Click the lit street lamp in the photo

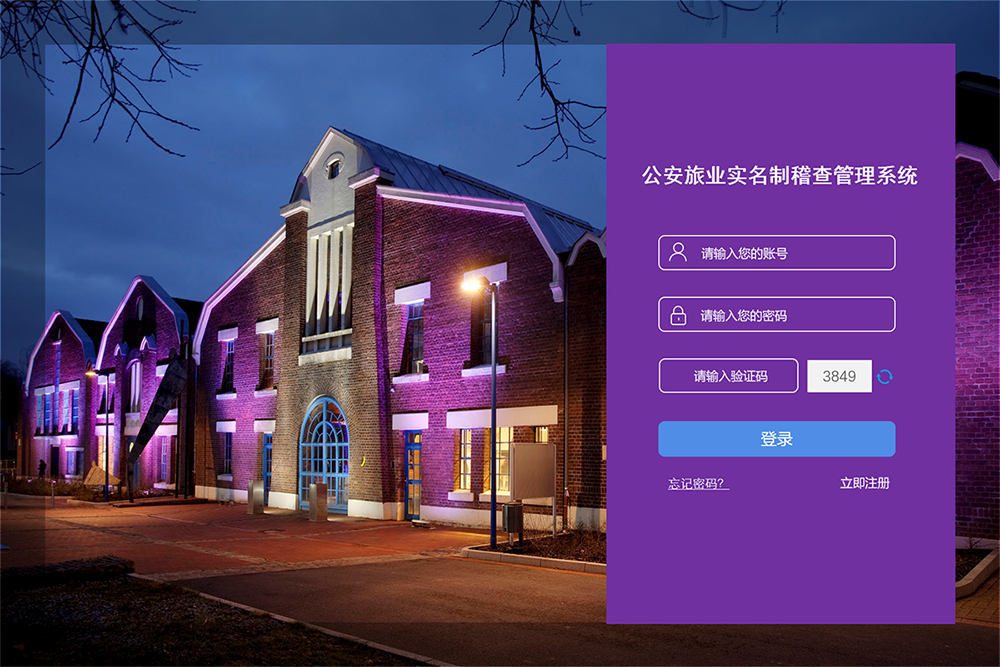(x=473, y=285)
